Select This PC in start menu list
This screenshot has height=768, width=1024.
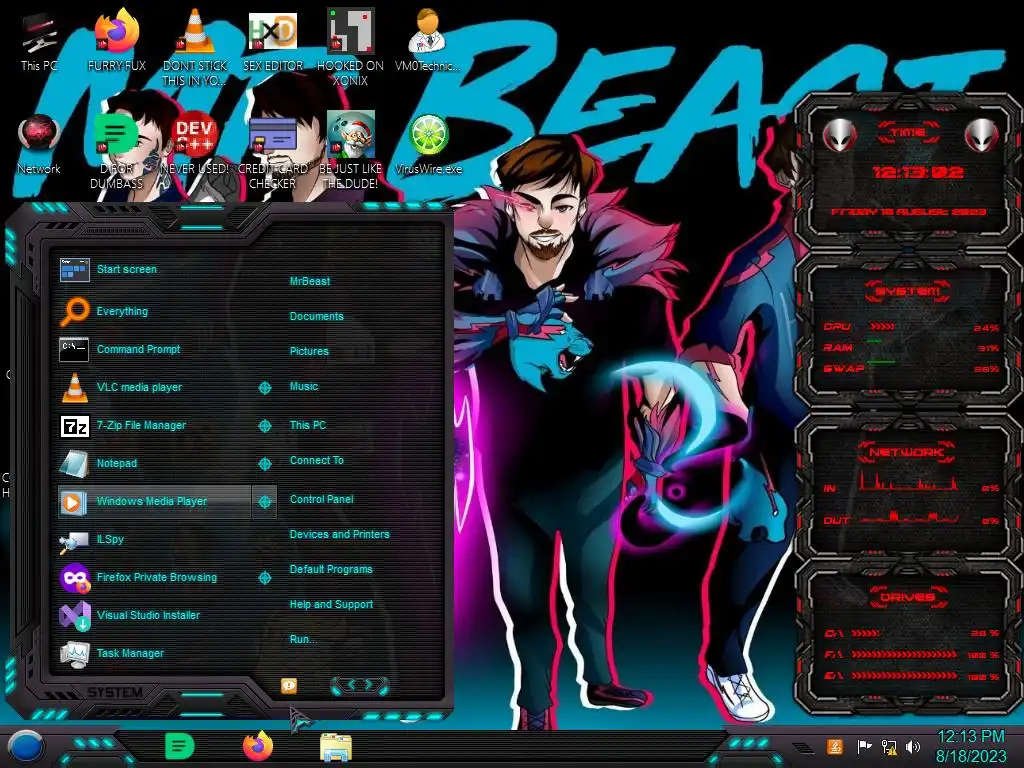pyautogui.click(x=308, y=425)
